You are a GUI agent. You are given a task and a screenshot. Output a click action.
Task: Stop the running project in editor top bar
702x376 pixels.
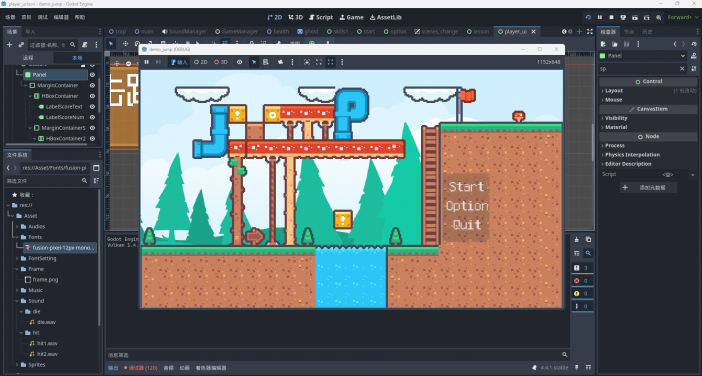(x=612, y=17)
